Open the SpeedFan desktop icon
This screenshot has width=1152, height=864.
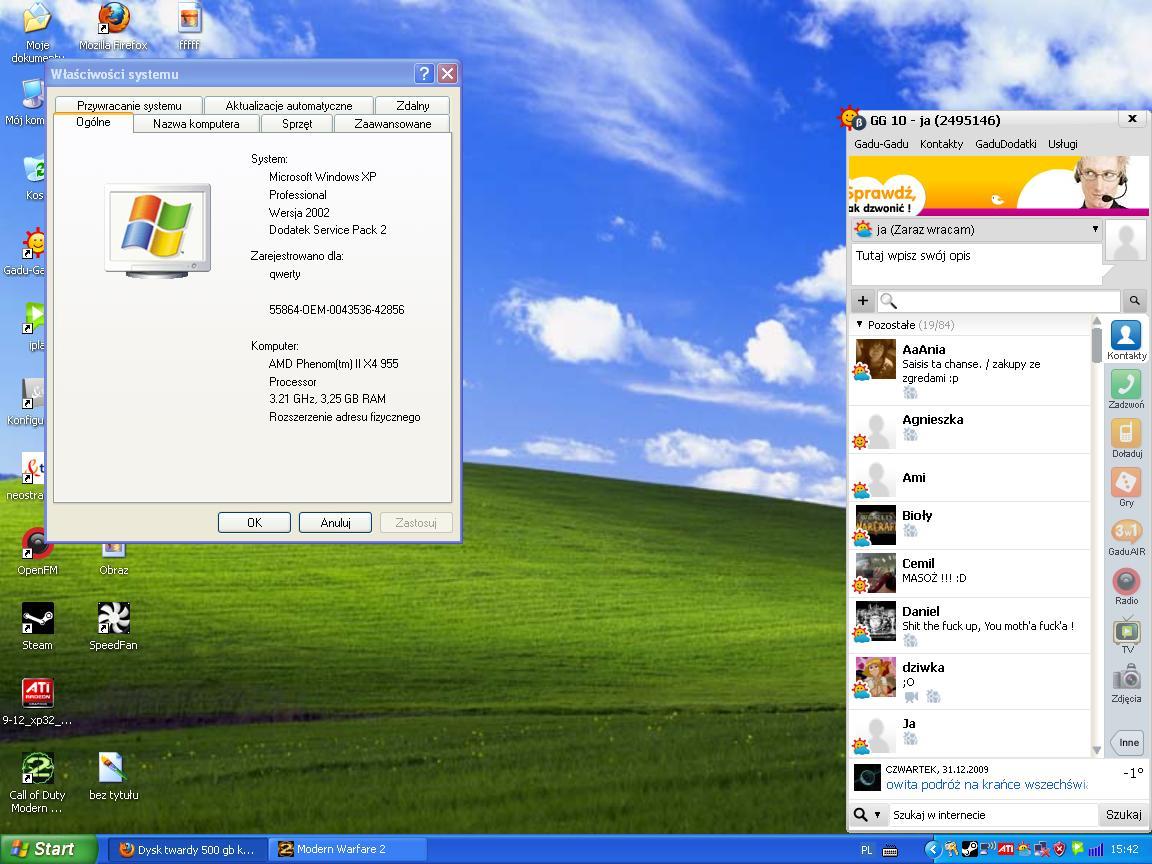point(113,627)
